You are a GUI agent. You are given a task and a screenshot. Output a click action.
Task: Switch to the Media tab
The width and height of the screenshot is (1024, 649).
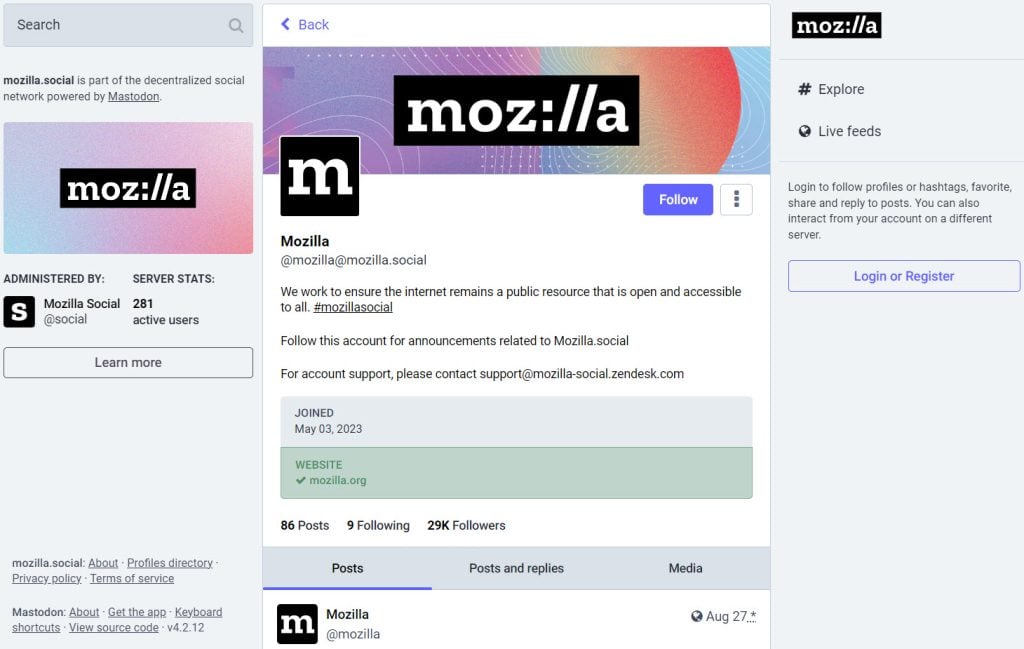click(684, 567)
